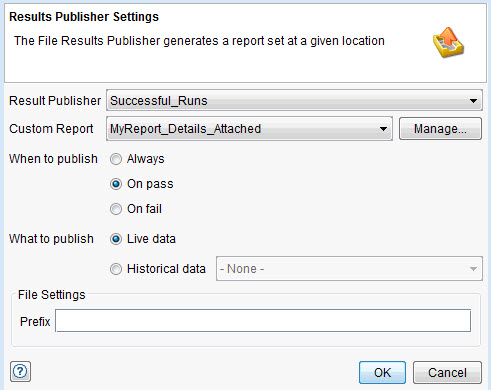Screen dimensions: 491x390
Task: Confirm settings with the OK button
Action: tap(382, 373)
